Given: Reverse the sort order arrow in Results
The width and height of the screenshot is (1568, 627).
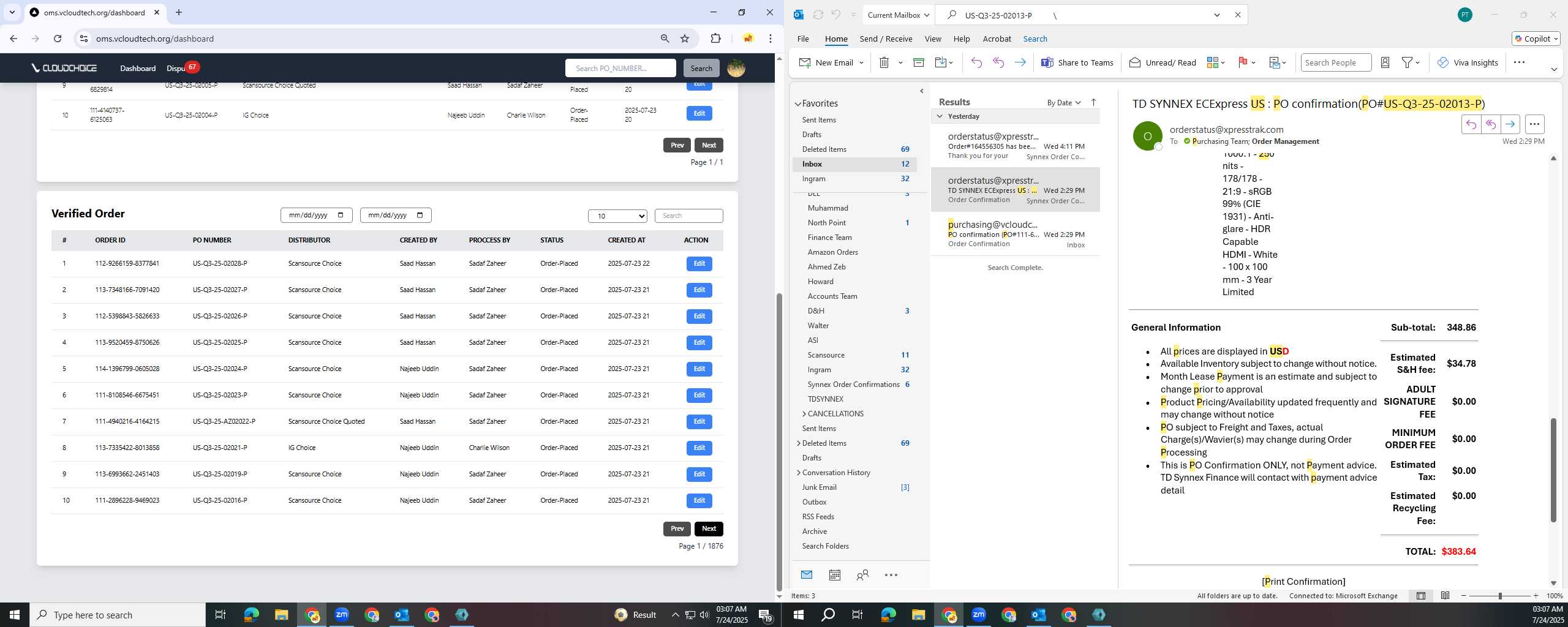Looking at the screenshot, I should click(x=1093, y=102).
